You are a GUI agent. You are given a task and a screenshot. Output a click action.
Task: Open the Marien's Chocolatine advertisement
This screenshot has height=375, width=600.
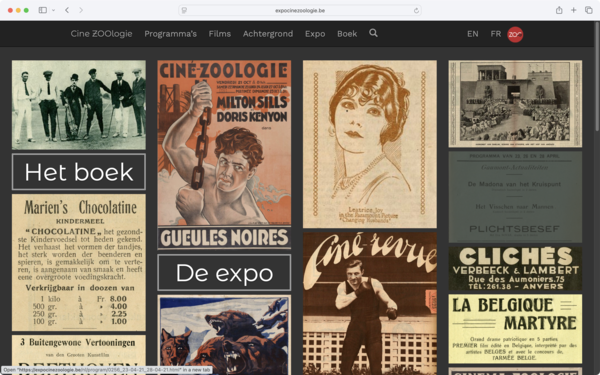tap(79, 262)
